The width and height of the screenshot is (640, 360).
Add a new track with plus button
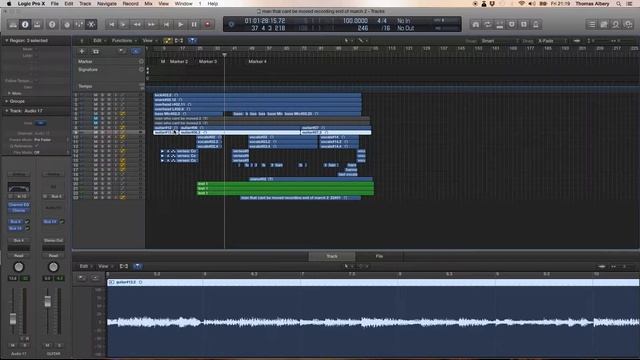coord(82,51)
